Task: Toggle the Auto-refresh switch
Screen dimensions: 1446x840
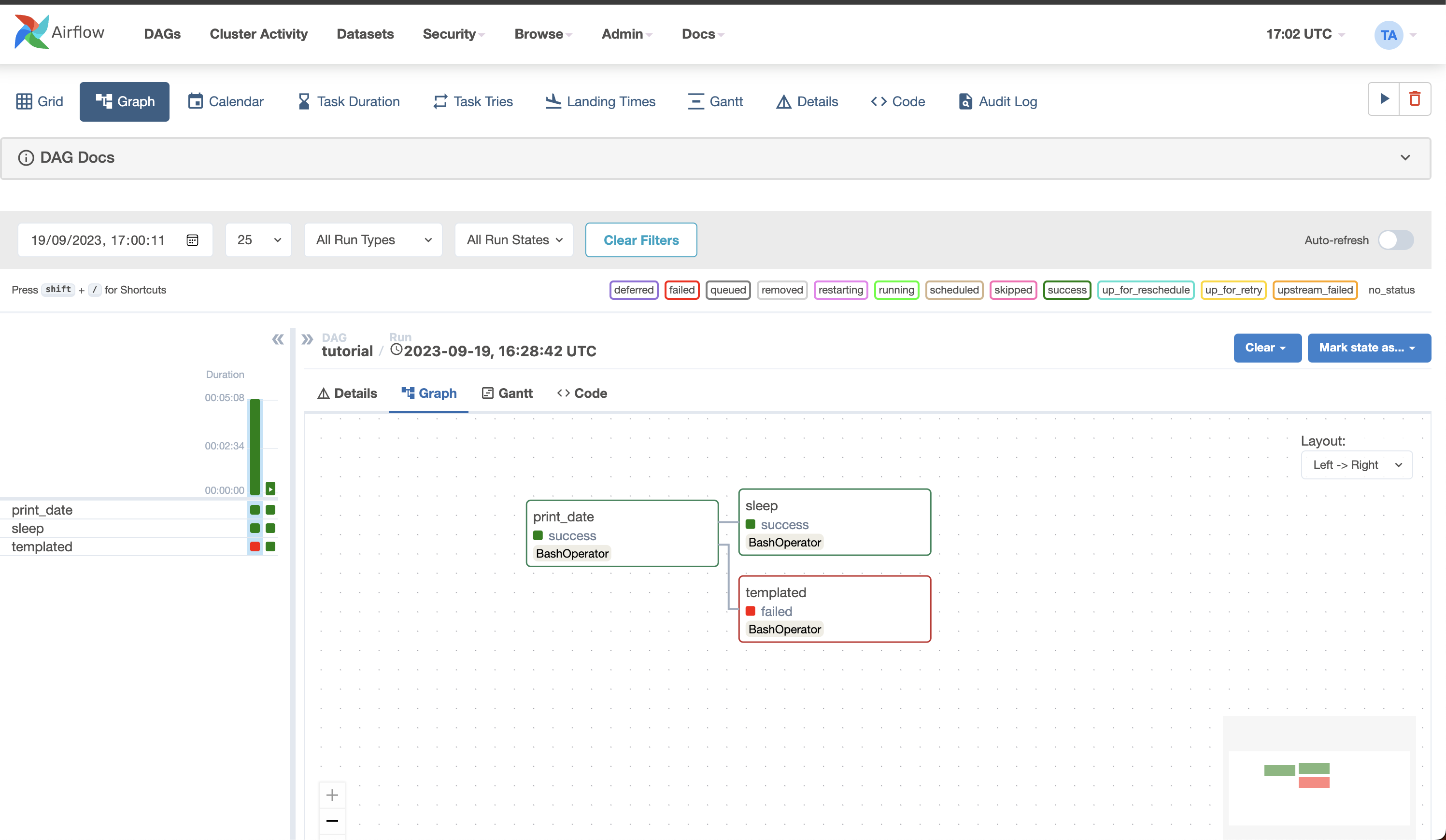Action: point(1397,239)
